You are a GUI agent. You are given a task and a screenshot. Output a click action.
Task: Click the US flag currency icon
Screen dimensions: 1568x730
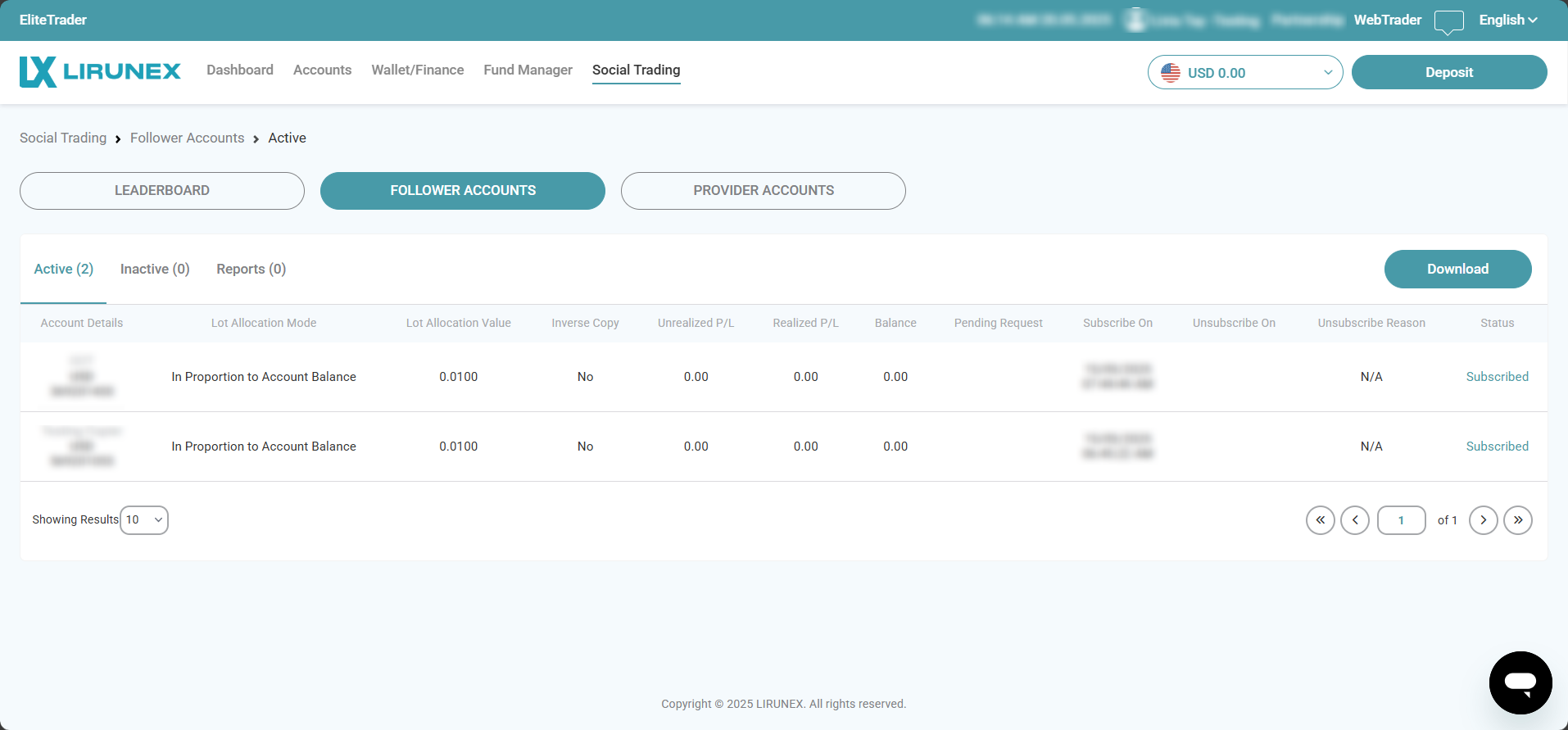tap(1170, 73)
